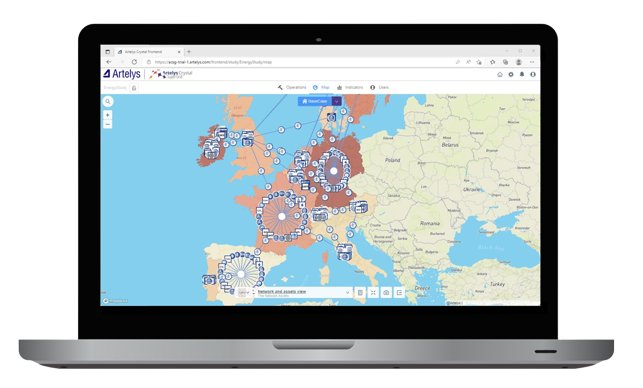The image size is (643, 388).
Task: Open the Operations tab
Action: (292, 87)
